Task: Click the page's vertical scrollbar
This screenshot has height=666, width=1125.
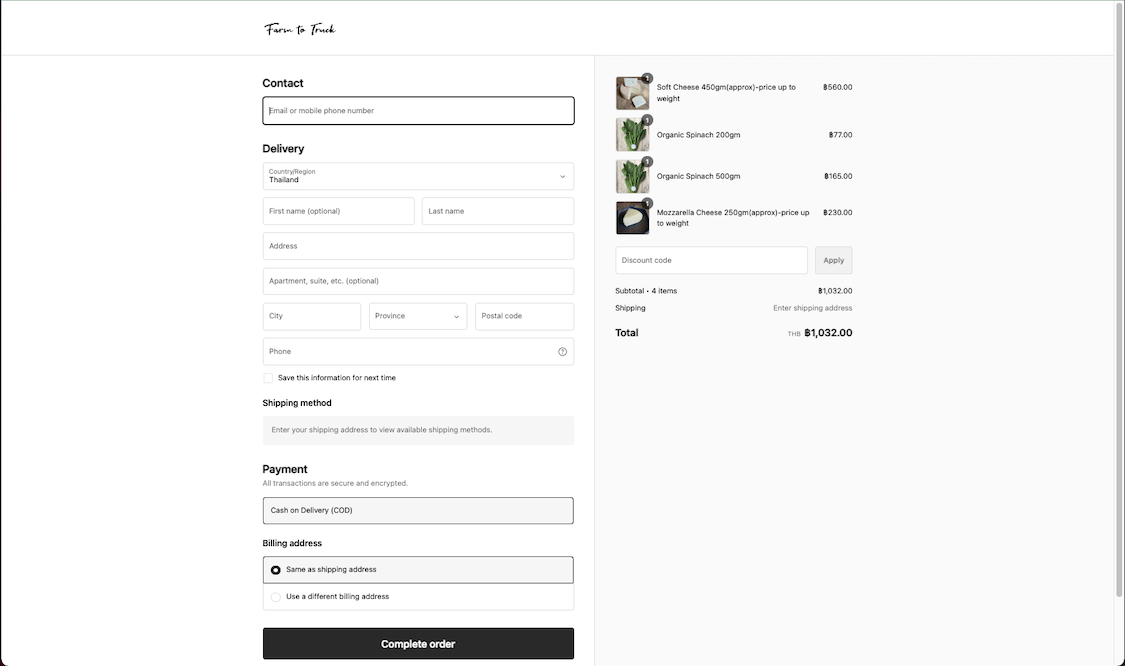Action: coord(1119,301)
